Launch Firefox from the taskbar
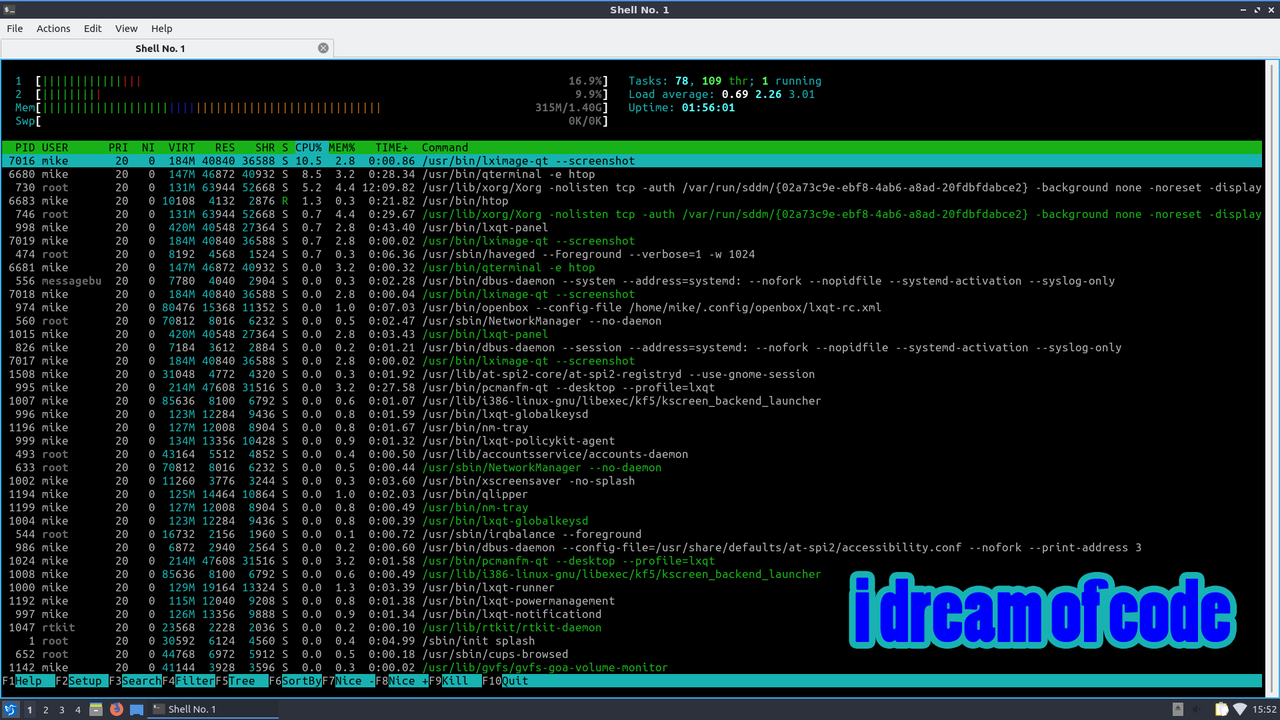 (x=115, y=709)
